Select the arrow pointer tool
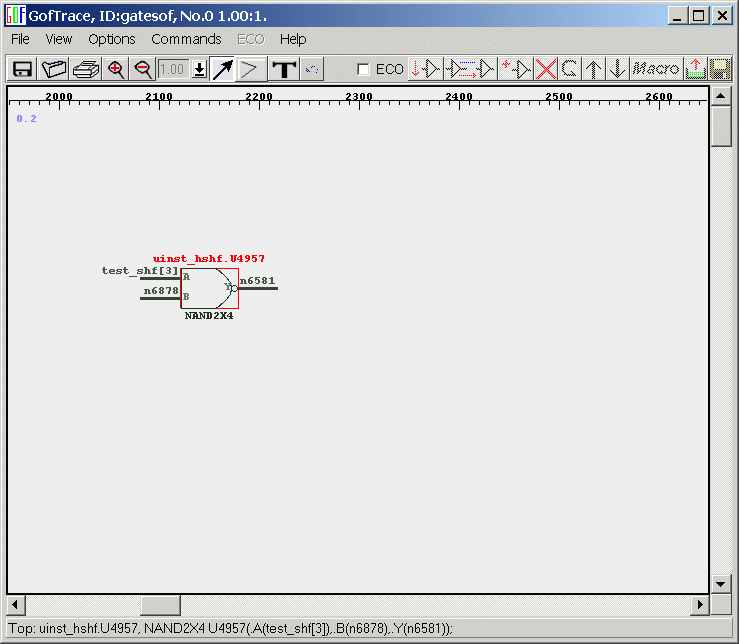The image size is (739, 644). tap(222, 69)
